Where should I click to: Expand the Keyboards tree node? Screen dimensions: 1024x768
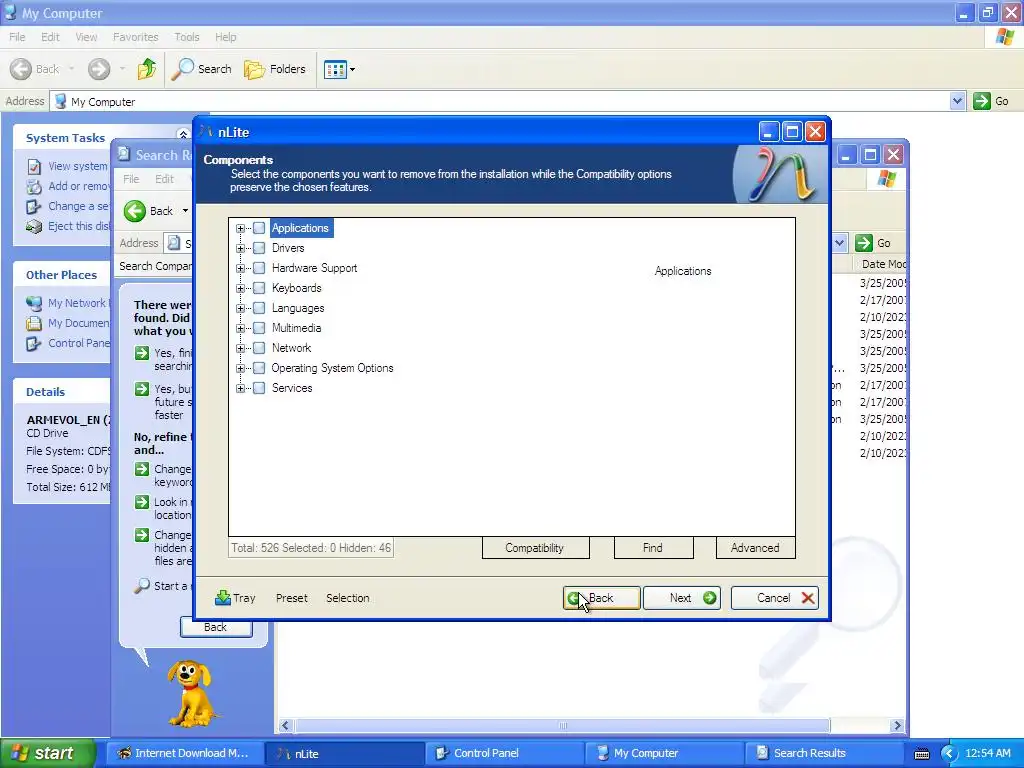(x=240, y=289)
